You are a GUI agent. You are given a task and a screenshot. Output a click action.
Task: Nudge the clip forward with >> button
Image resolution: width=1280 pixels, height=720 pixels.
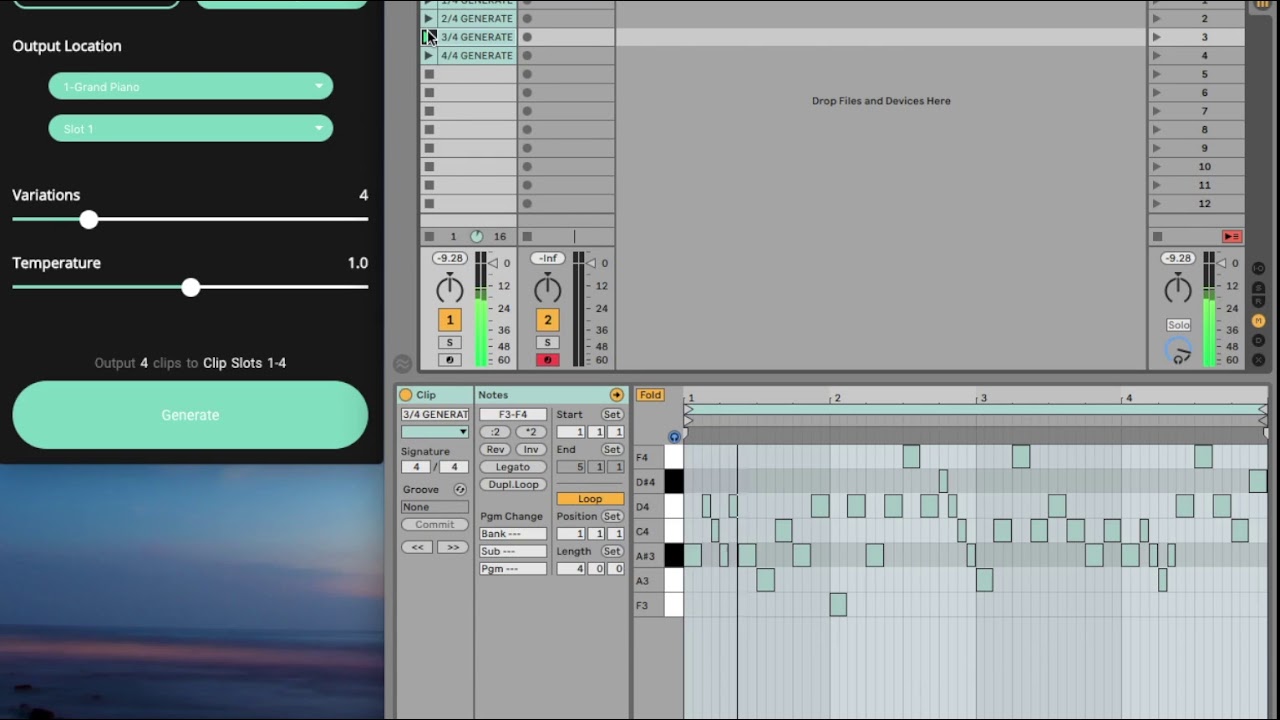[453, 547]
